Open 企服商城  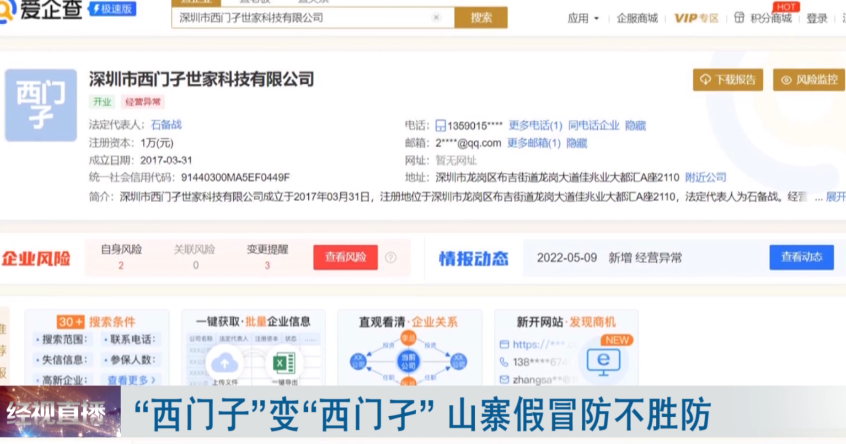click(x=637, y=19)
